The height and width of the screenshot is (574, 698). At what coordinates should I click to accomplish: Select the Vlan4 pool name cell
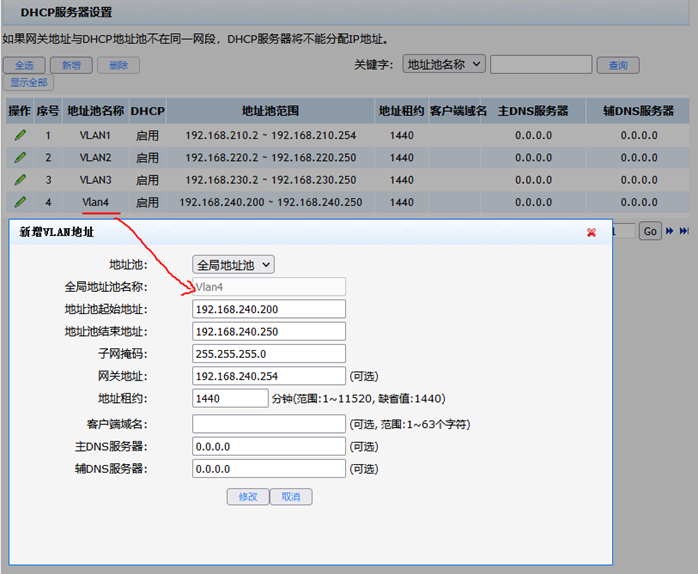[x=95, y=202]
